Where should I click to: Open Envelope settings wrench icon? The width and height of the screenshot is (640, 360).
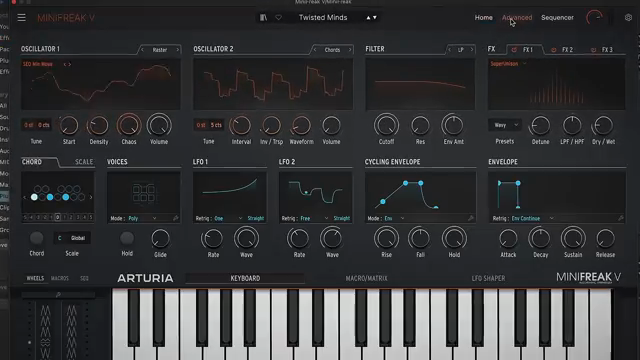(620, 218)
